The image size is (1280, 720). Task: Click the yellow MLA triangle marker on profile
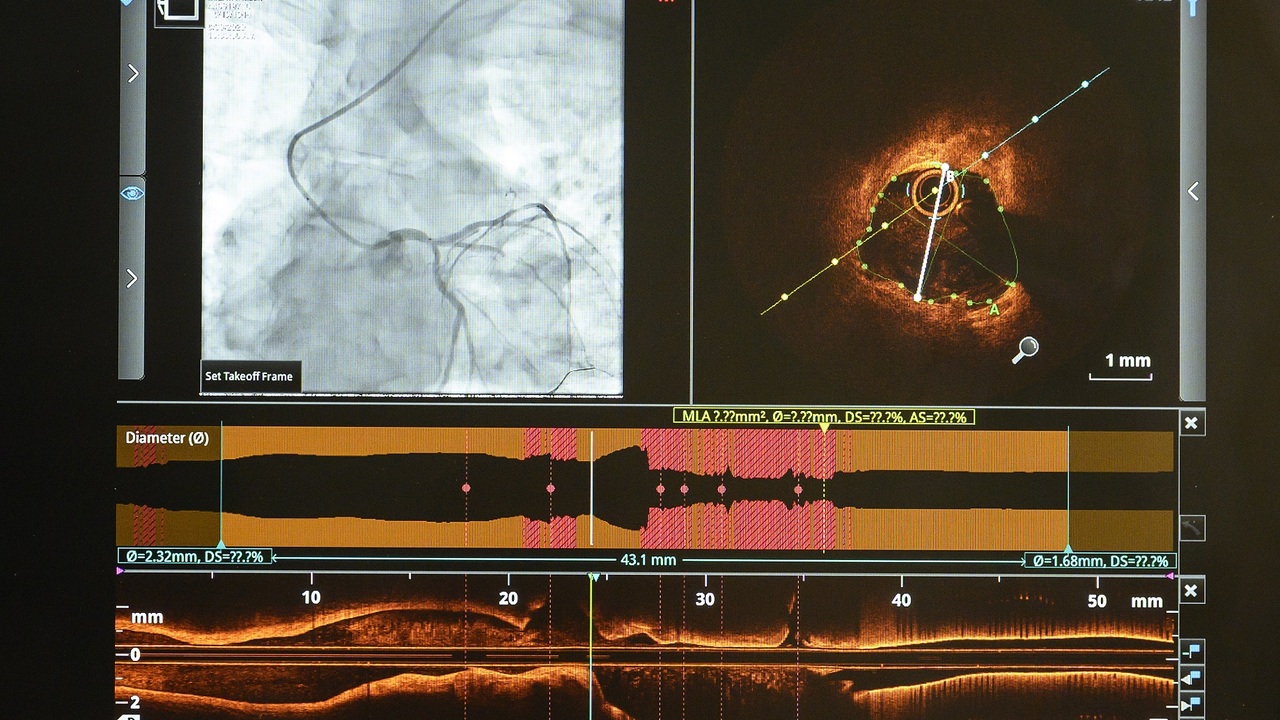coord(824,429)
